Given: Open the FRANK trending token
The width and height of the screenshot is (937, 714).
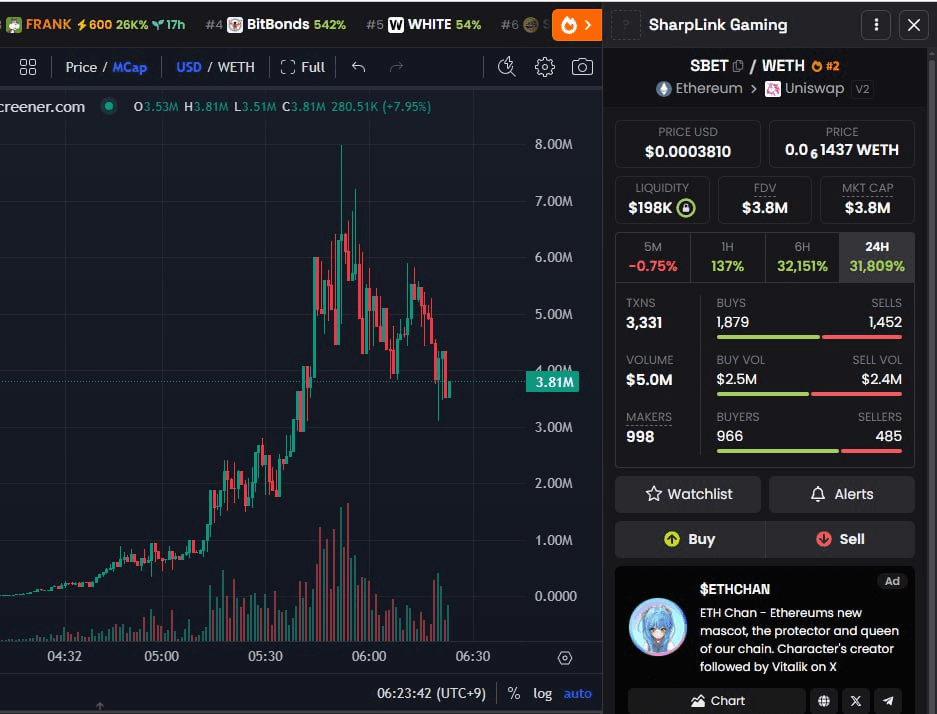Looking at the screenshot, I should tap(96, 25).
